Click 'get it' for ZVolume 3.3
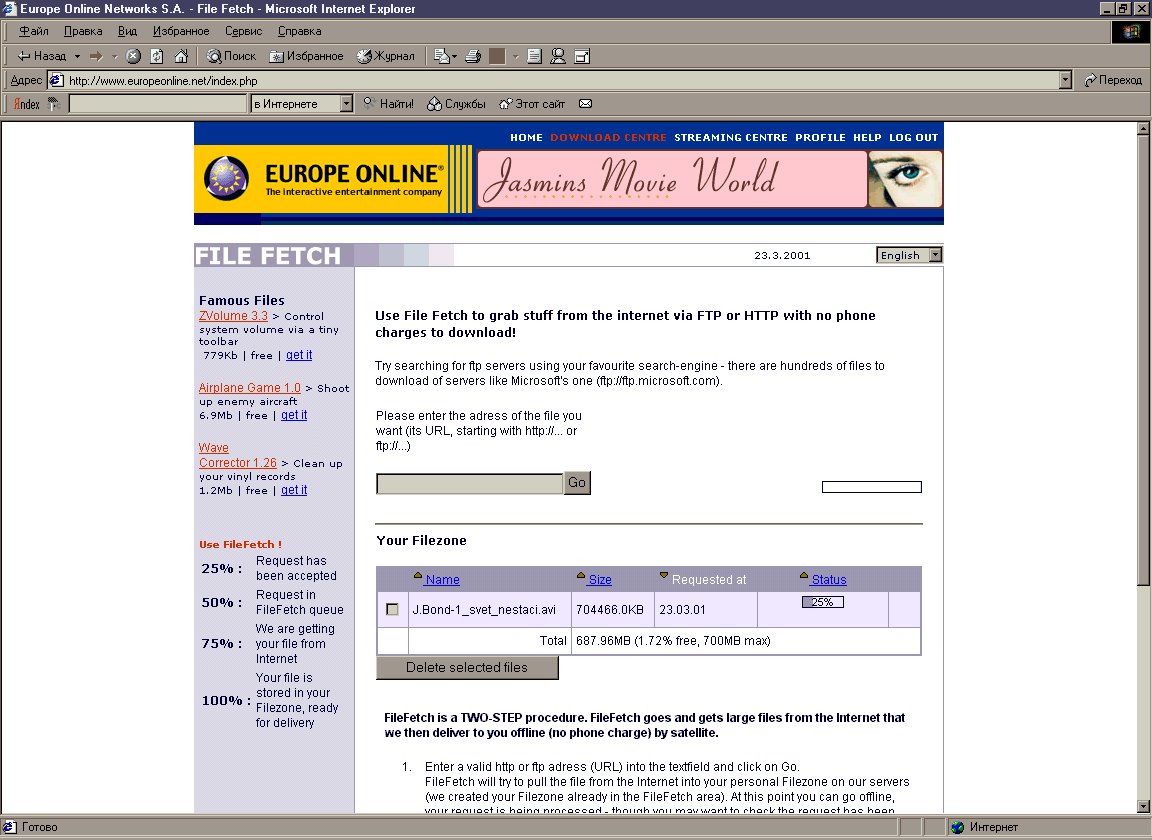 pyautogui.click(x=299, y=355)
